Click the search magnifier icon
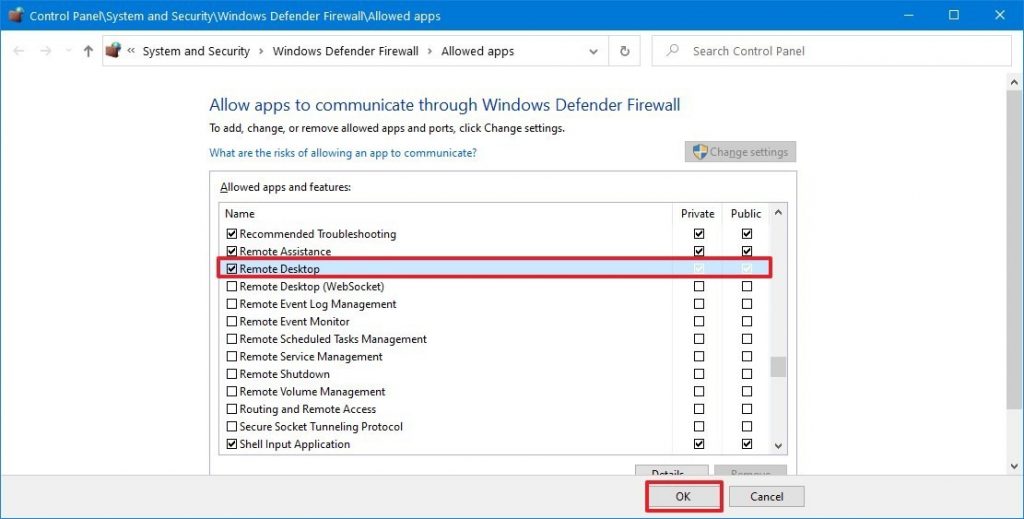This screenshot has height=519, width=1024. click(x=672, y=51)
